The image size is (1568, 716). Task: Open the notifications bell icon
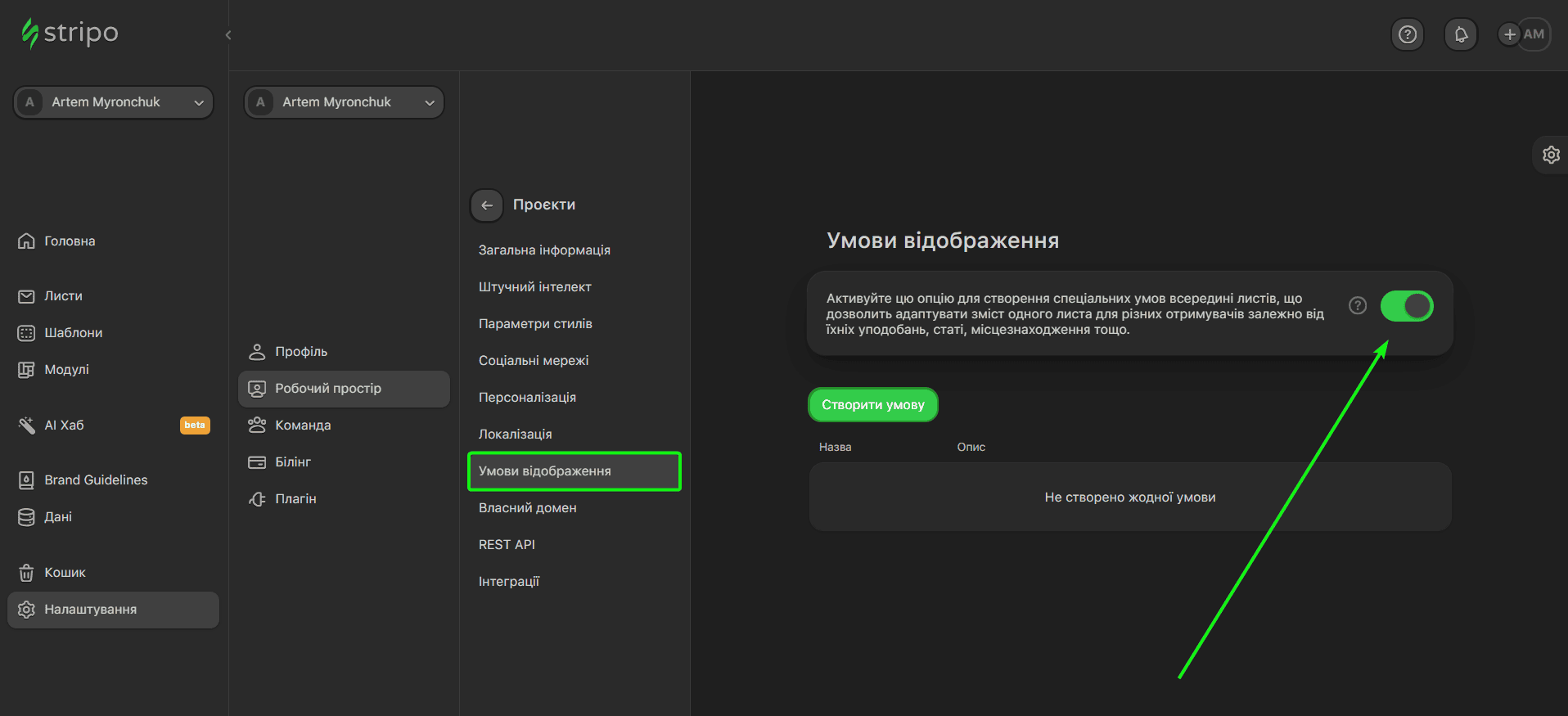coord(1461,34)
